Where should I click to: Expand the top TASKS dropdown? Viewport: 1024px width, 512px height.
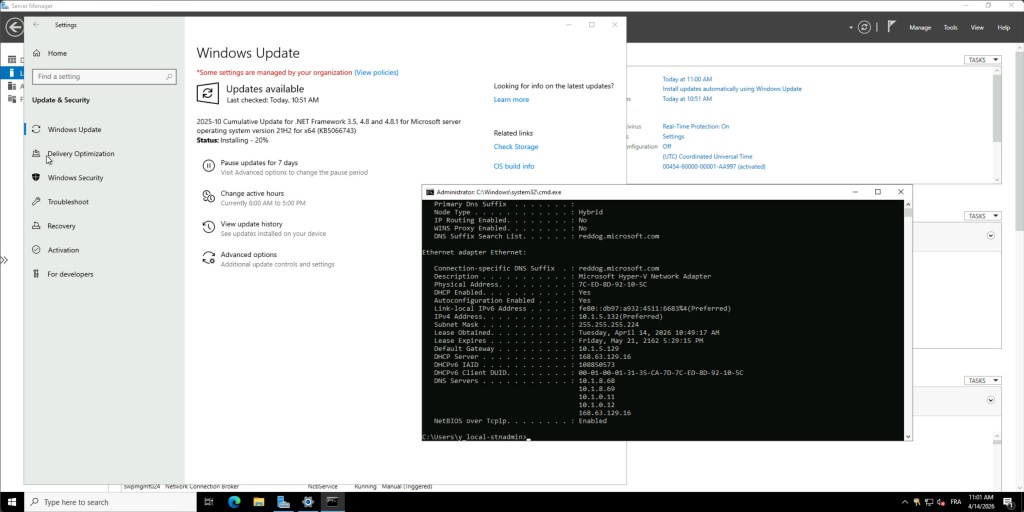[981, 60]
